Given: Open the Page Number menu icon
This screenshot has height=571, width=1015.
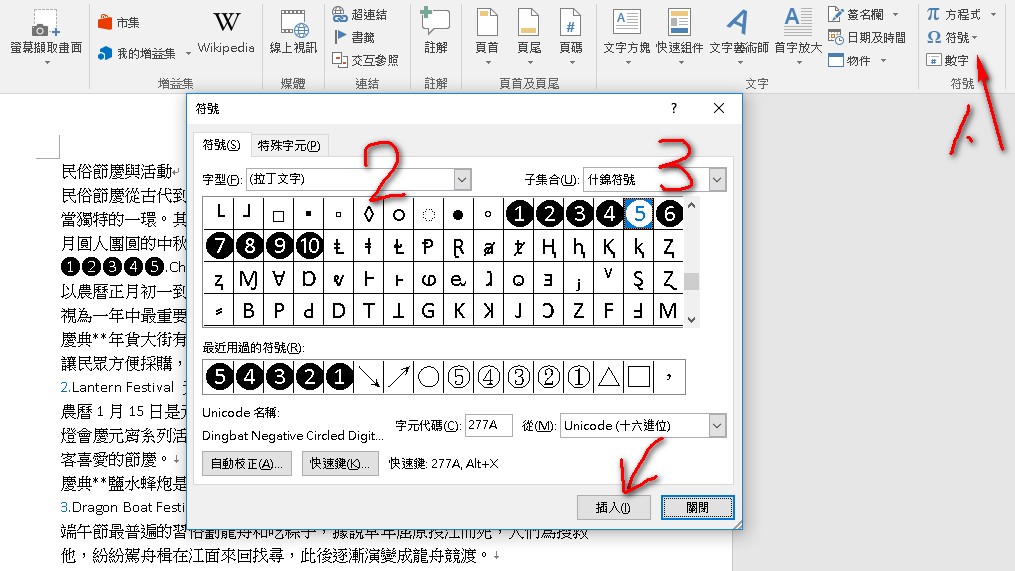Looking at the screenshot, I should pos(571,32).
